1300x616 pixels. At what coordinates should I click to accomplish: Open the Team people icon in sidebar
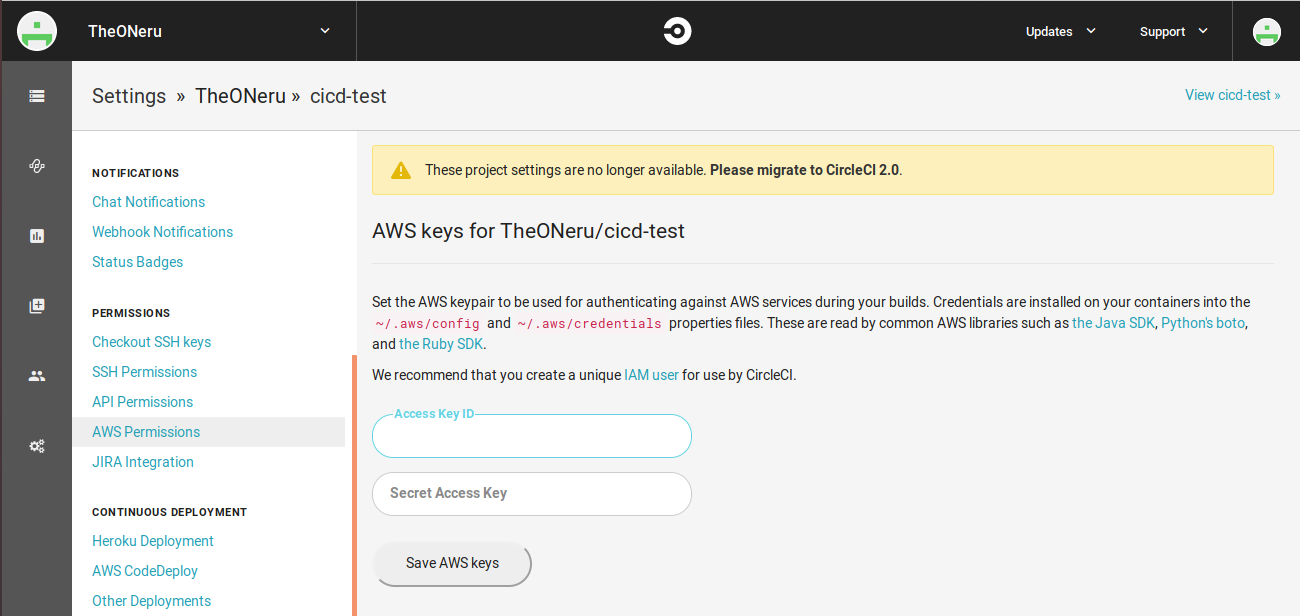tap(37, 376)
